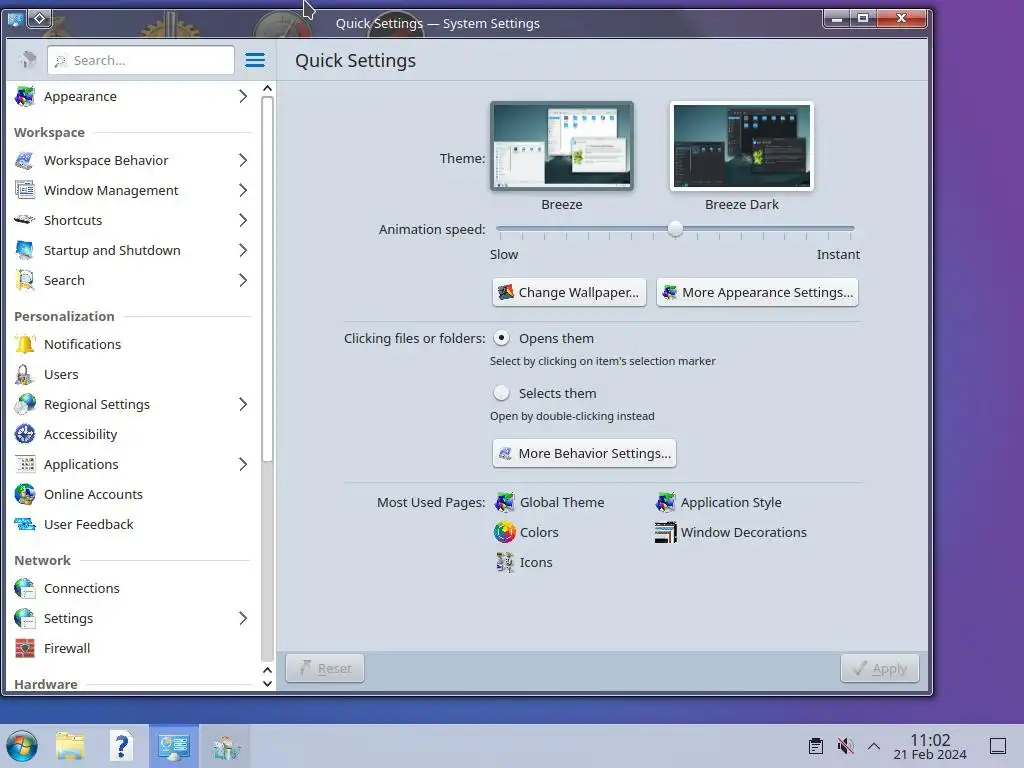The image size is (1024, 768).
Task: Open the Accessibility icon
Action: 25,434
